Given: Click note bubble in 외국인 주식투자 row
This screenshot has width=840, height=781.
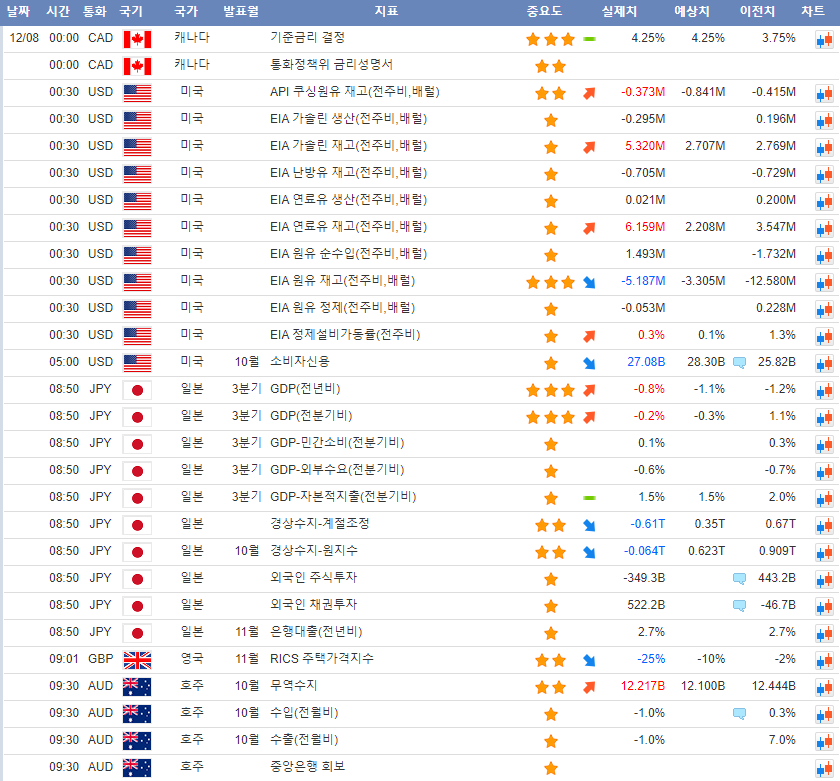Looking at the screenshot, I should [739, 578].
